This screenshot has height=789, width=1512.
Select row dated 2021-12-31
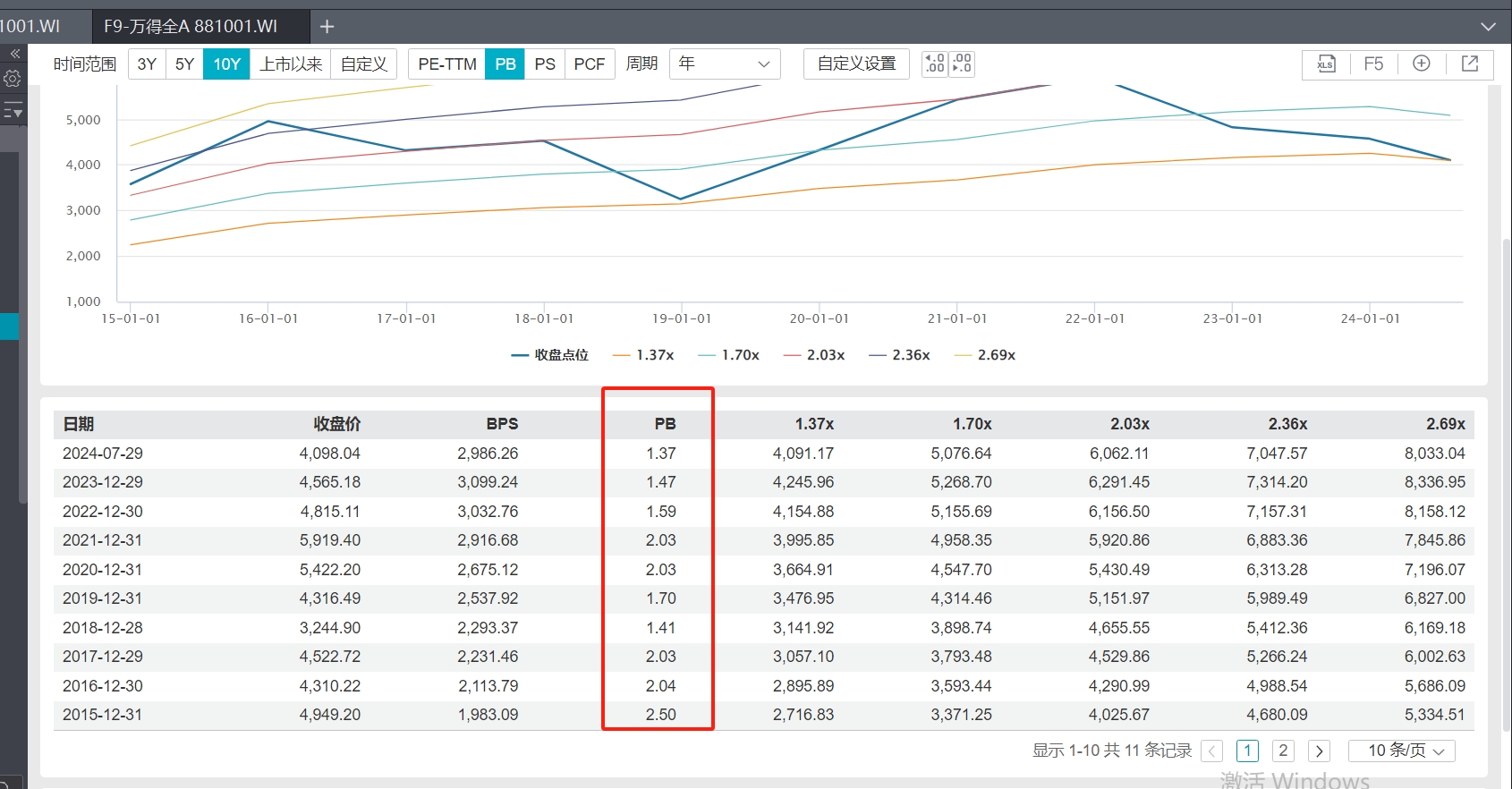pyautogui.click(x=764, y=540)
